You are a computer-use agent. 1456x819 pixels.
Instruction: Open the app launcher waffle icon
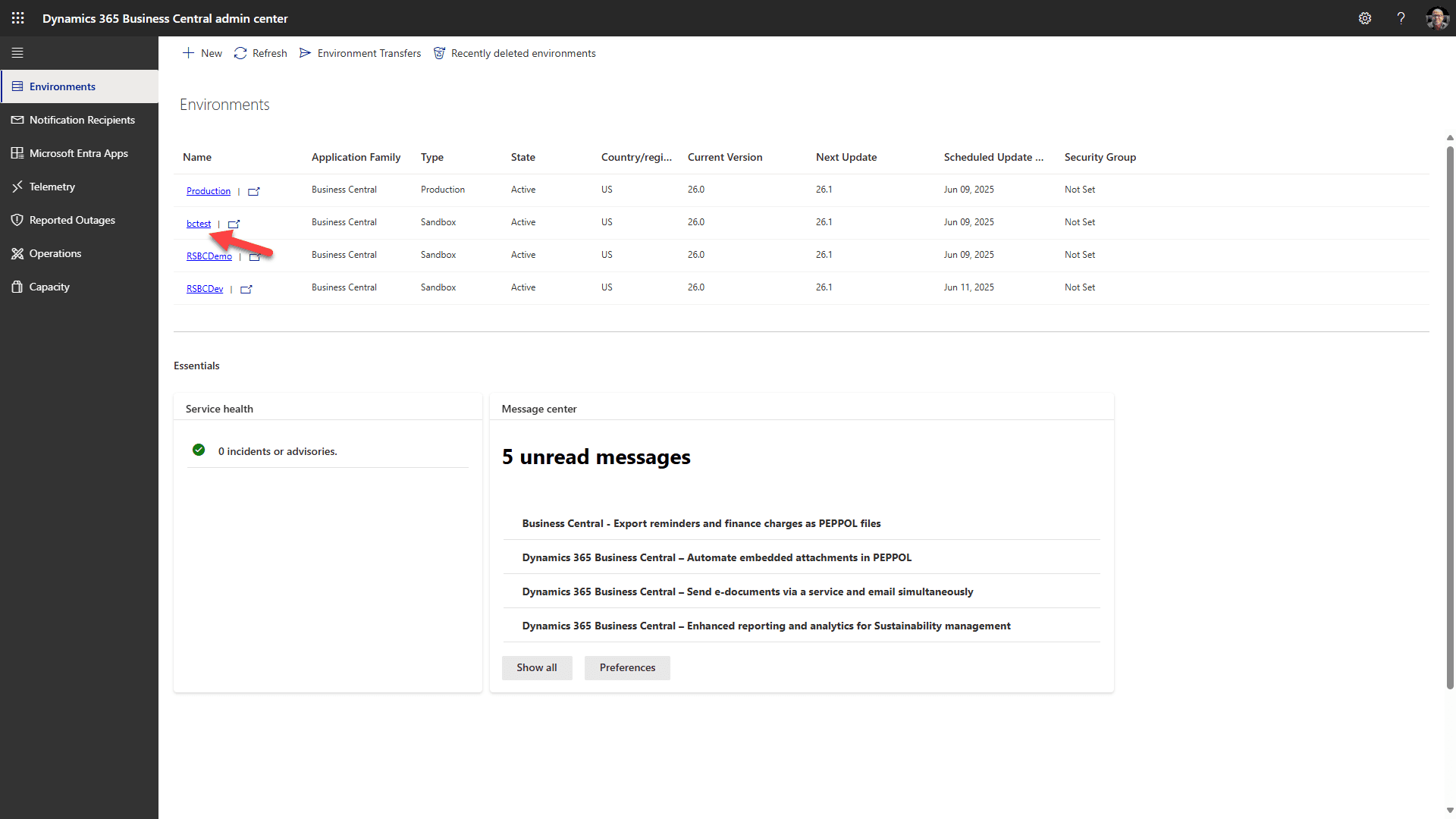pyautogui.click(x=17, y=17)
